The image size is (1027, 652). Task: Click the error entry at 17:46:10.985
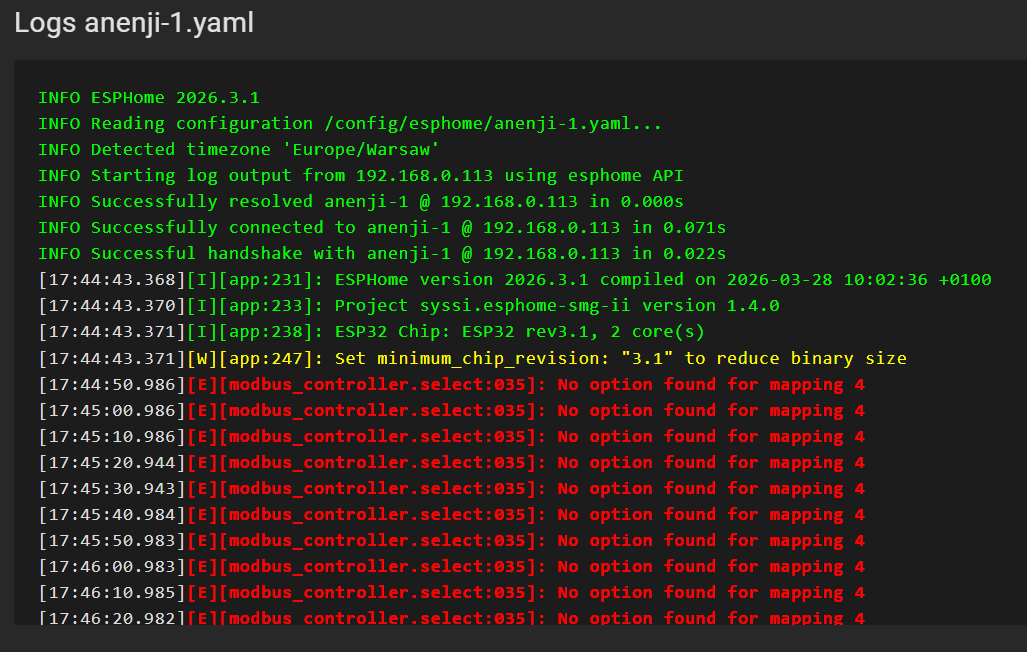pyautogui.click(x=451, y=592)
